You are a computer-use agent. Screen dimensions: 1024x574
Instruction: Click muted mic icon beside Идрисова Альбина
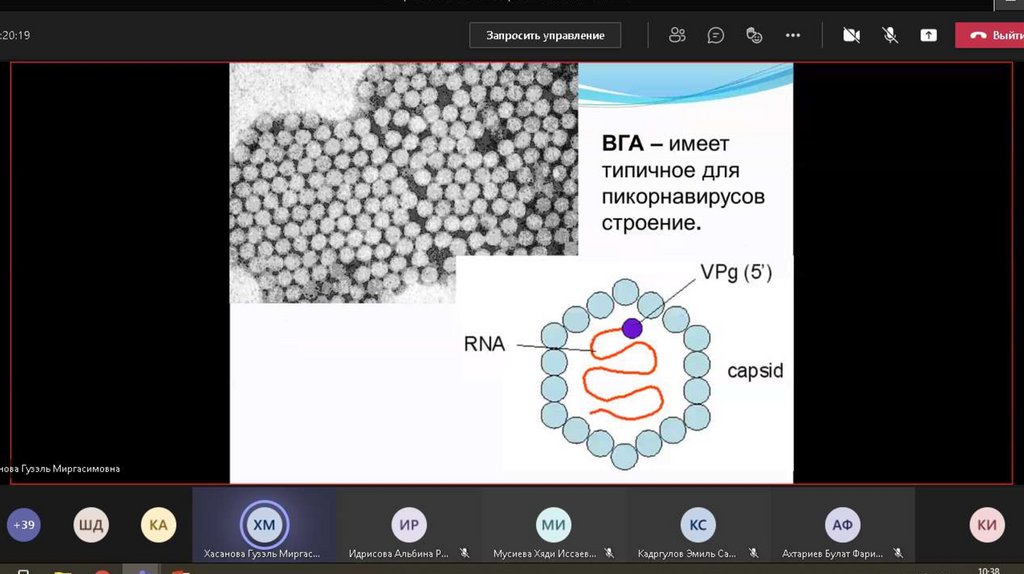464,553
